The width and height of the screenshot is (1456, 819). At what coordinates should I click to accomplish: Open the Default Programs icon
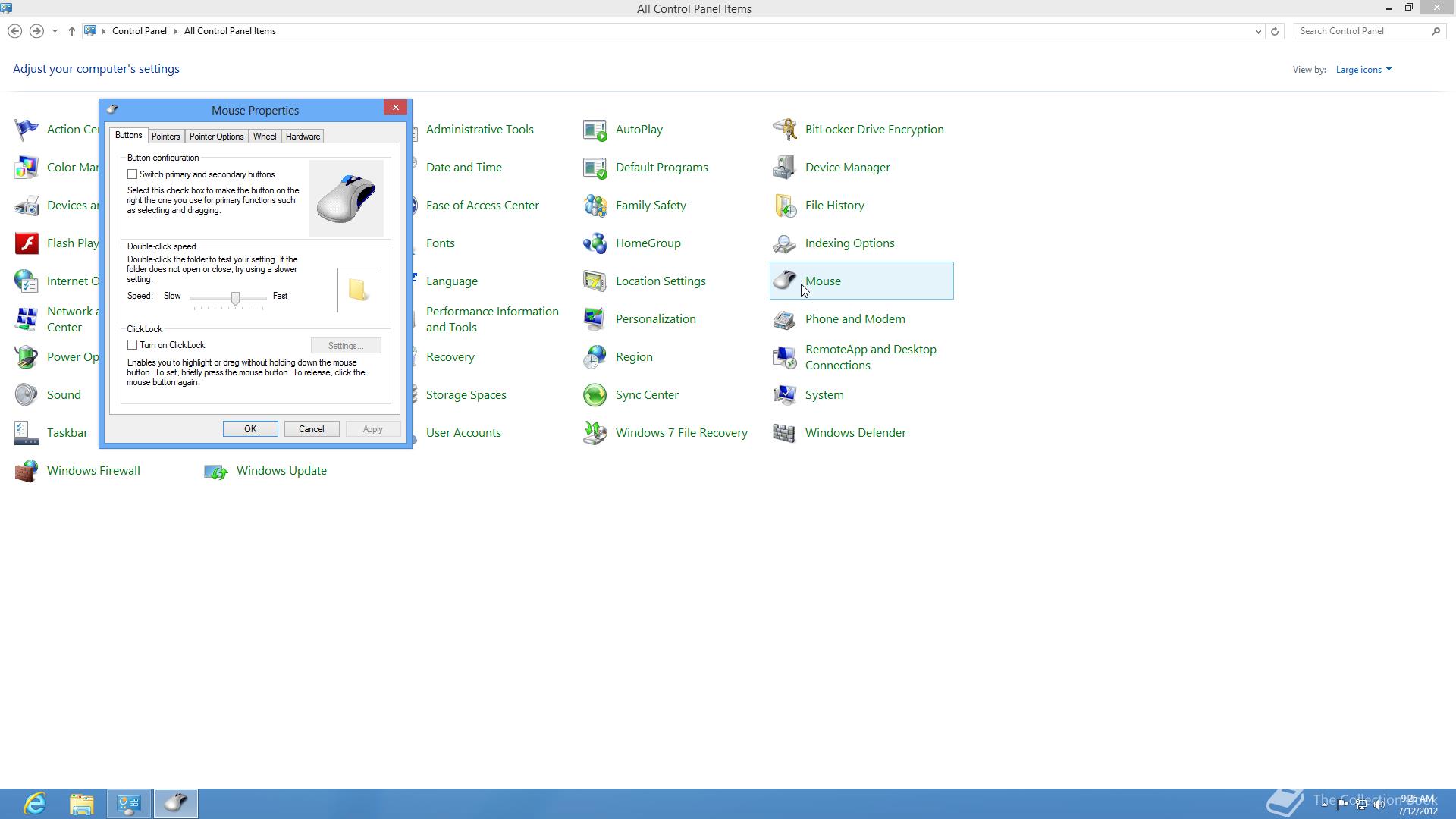coord(595,168)
